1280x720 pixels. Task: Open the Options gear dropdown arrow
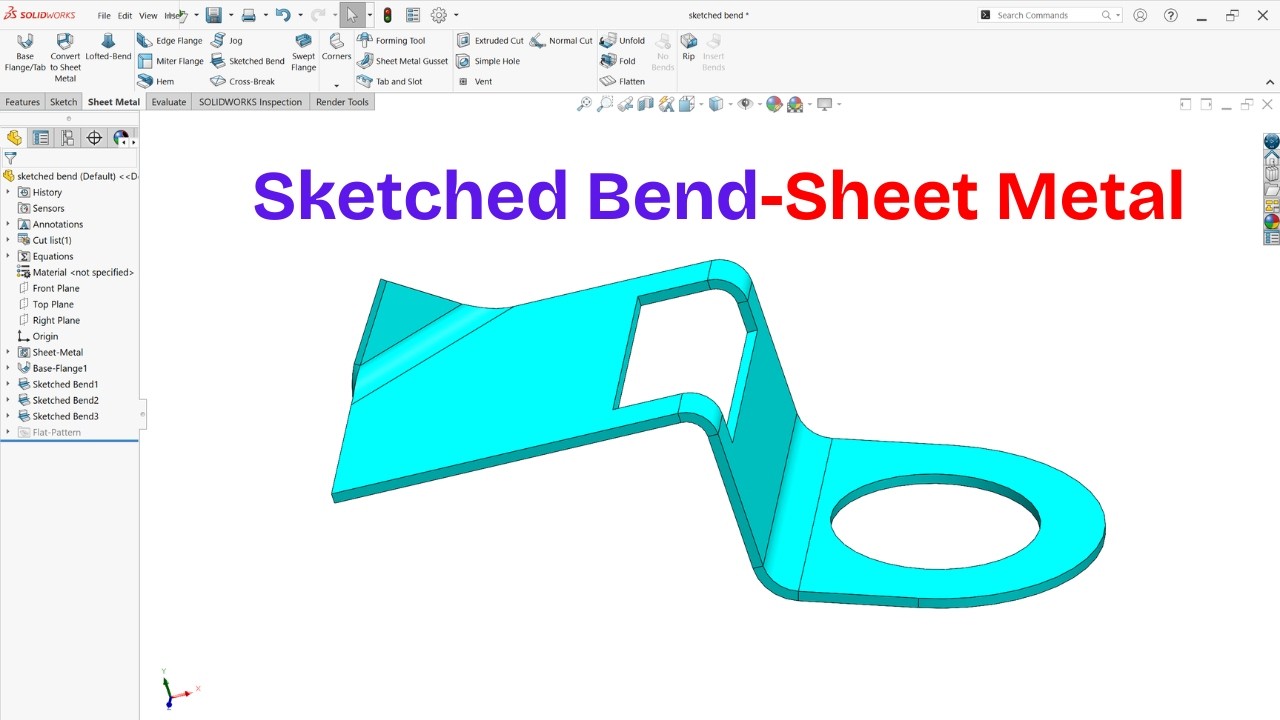pos(456,15)
